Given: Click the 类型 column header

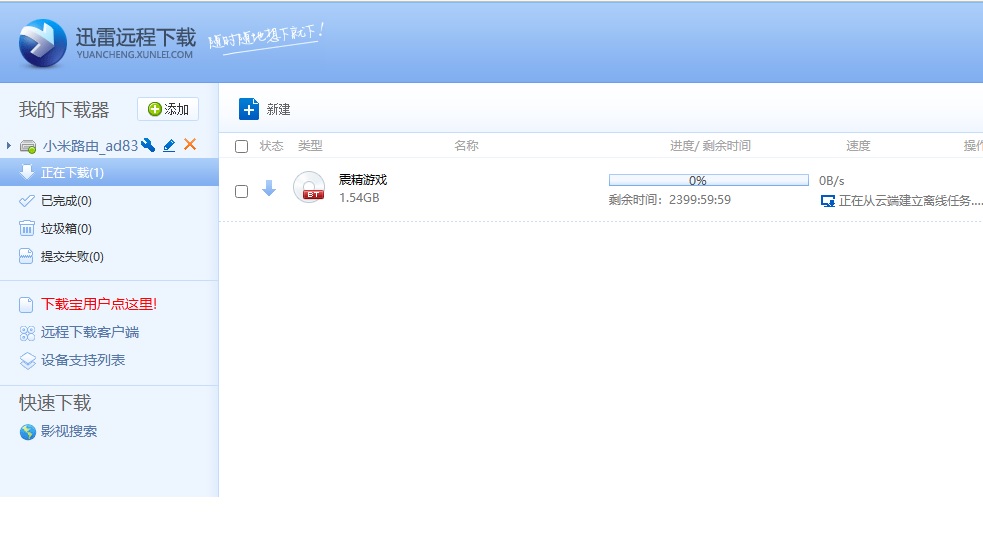Looking at the screenshot, I should coord(310,146).
